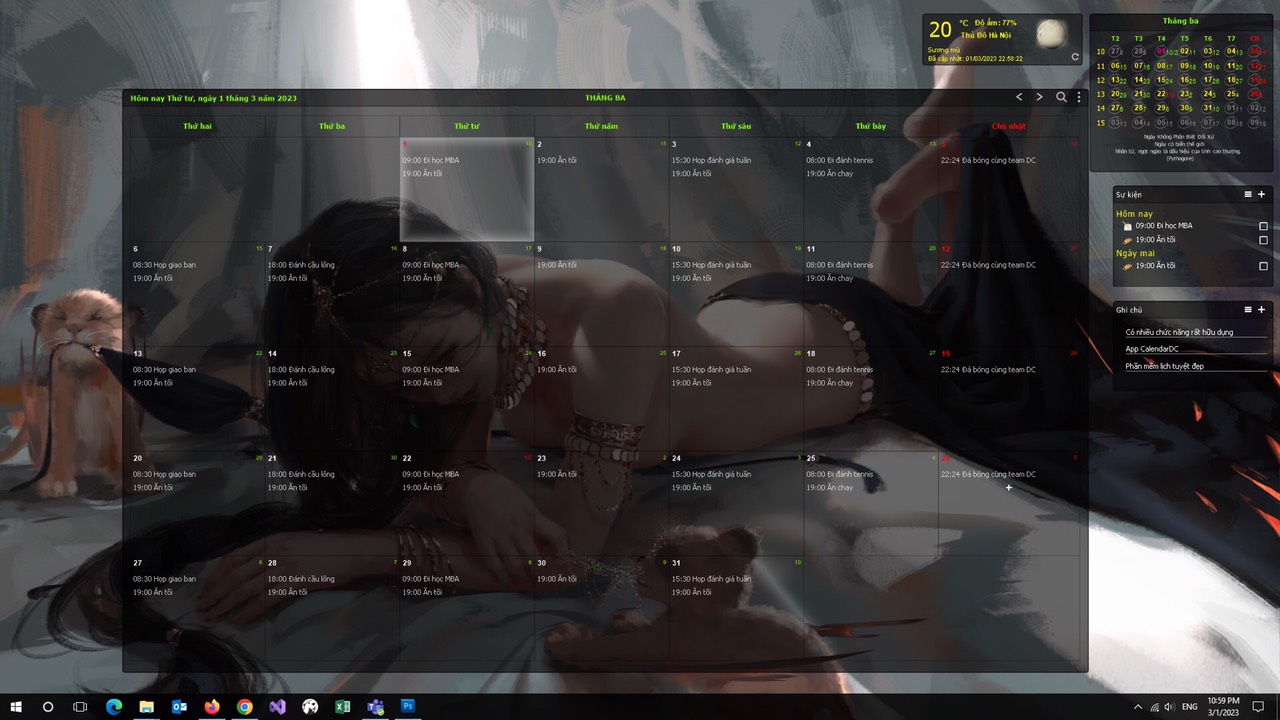Click food icon beside today's 19:00 Ăn tối
Viewport: 1280px width, 720px height.
tap(1128, 240)
